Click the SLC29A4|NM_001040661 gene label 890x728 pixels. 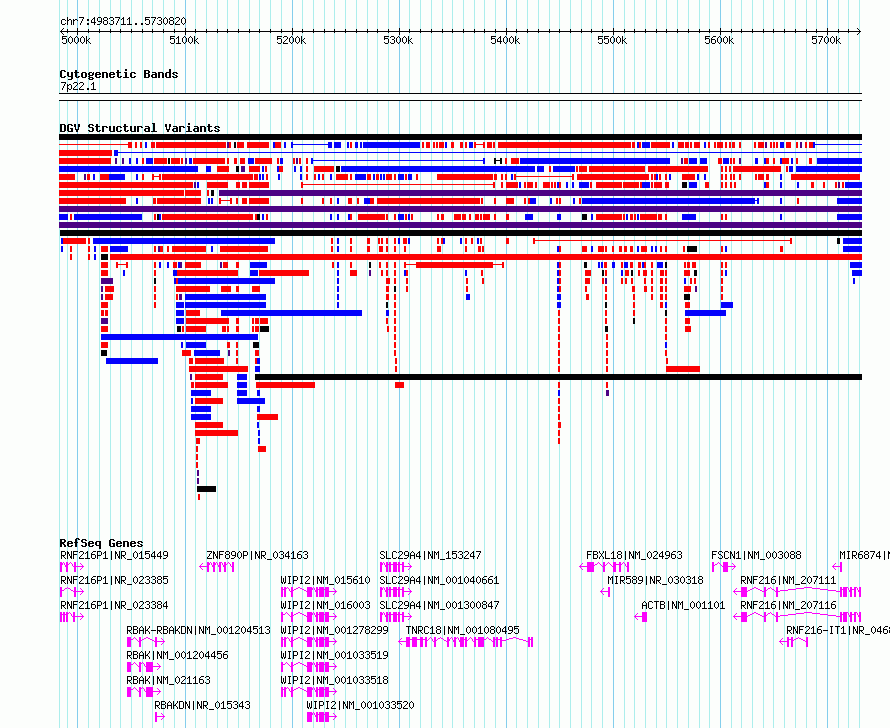click(x=439, y=580)
